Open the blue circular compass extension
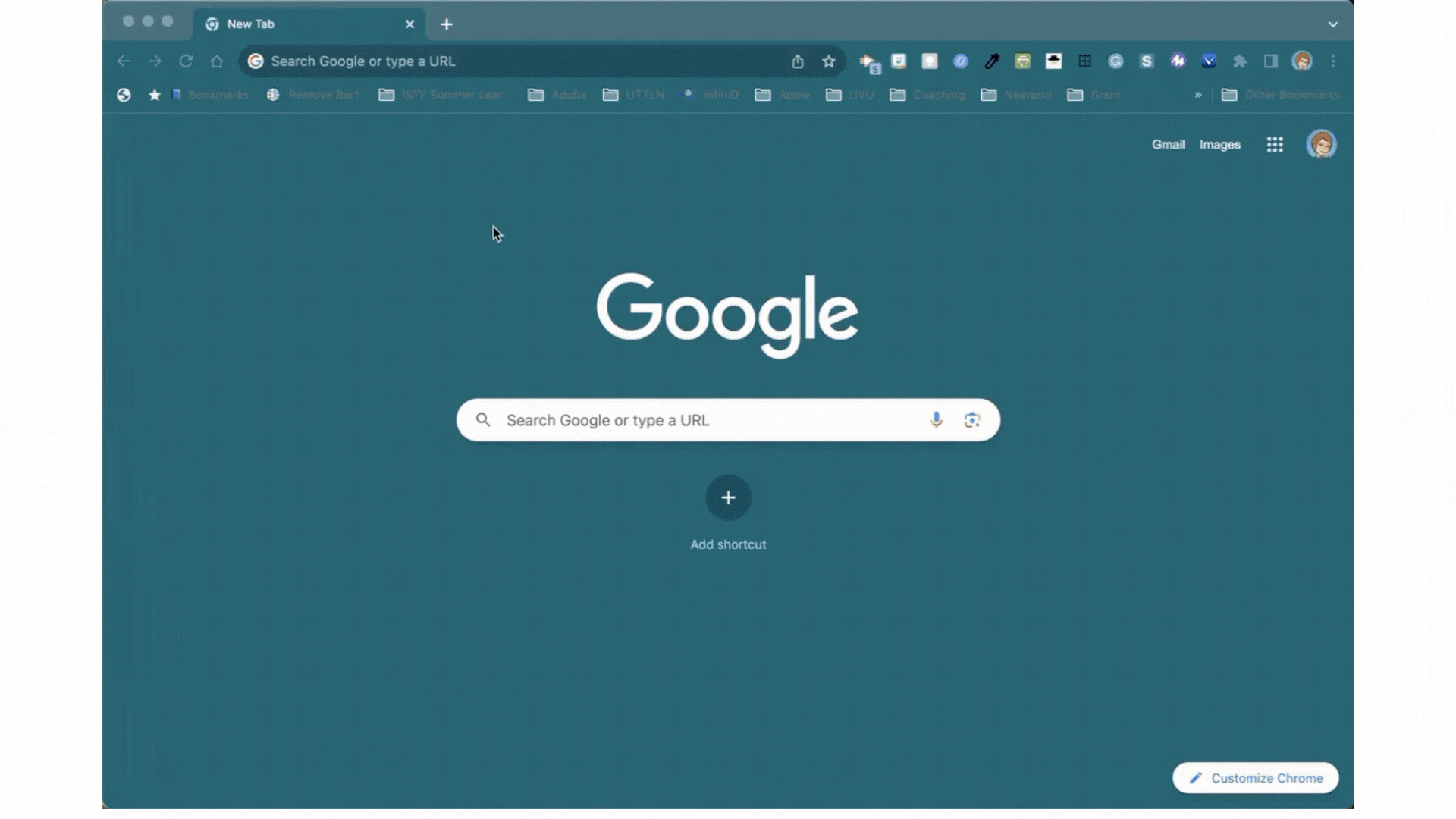The width and height of the screenshot is (1456, 819). coord(961,61)
